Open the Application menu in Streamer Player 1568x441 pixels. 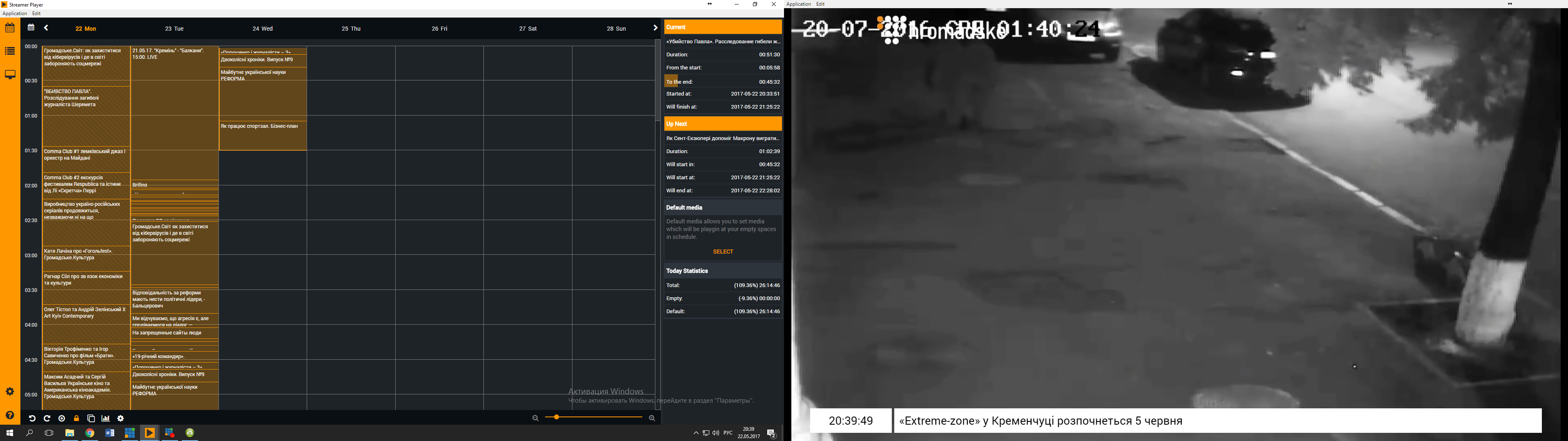[x=15, y=13]
